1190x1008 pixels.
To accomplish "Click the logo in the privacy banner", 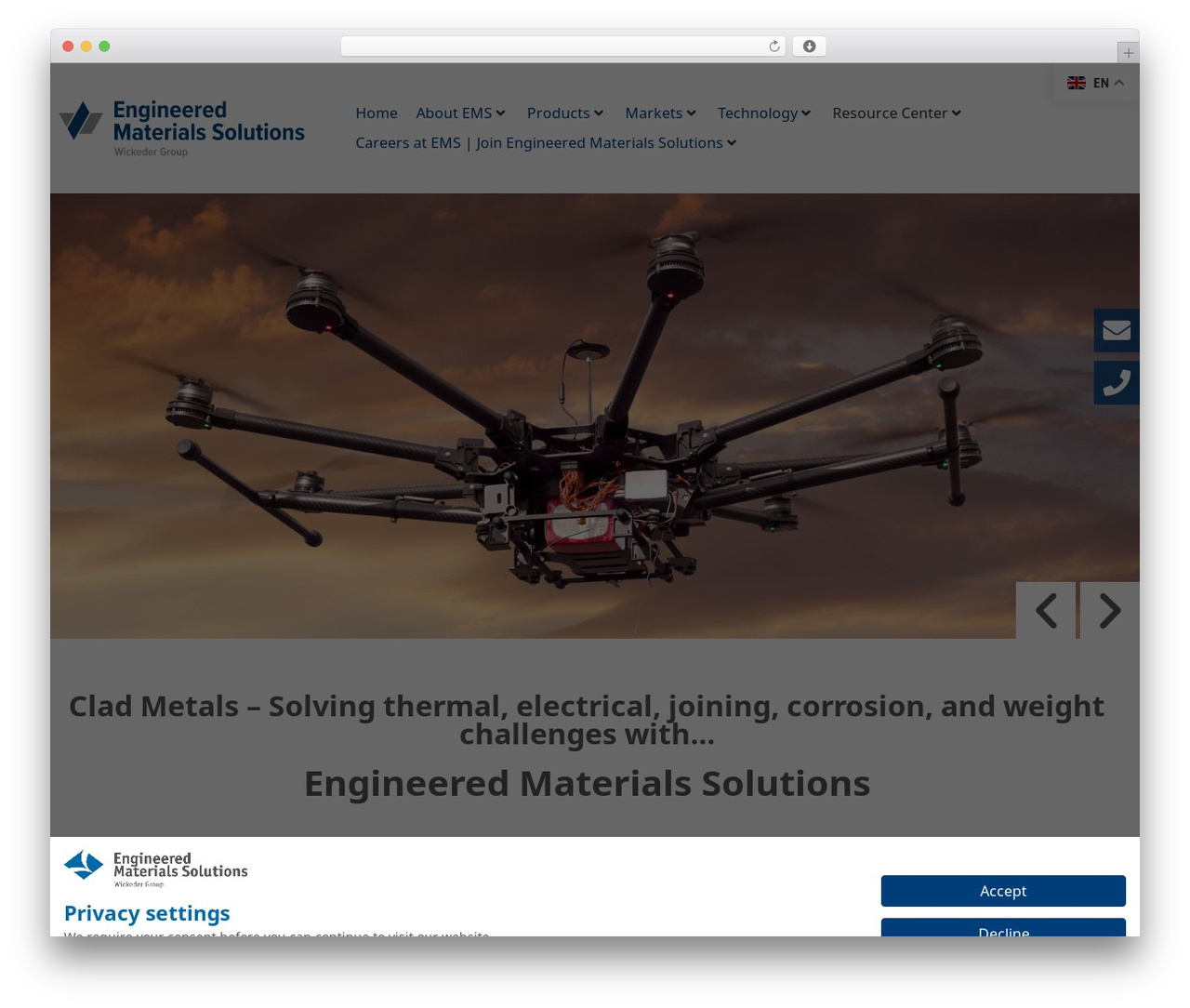I will (x=156, y=868).
